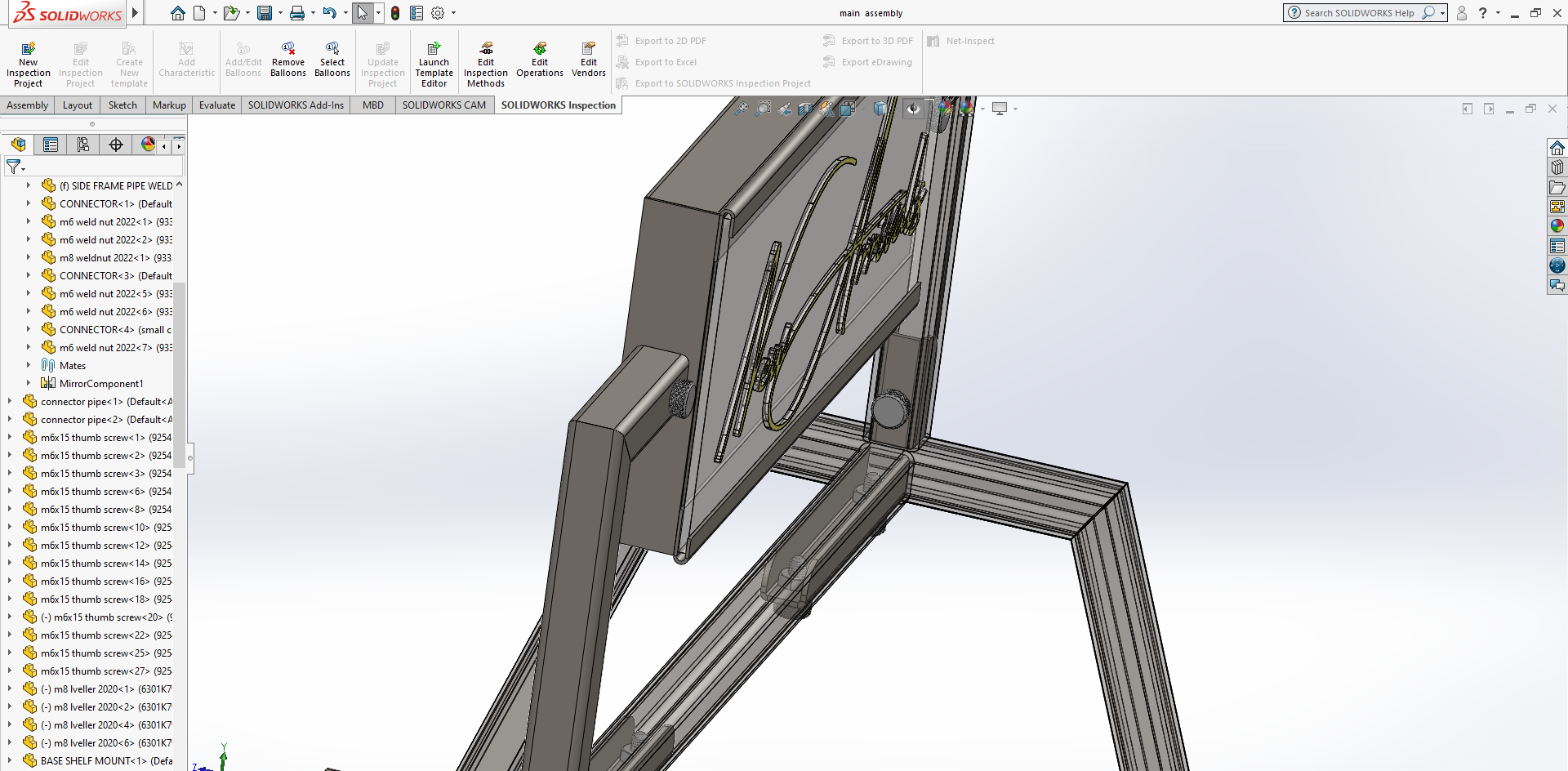Screen dimensions: 1568x771
Task: Expand BASE SHELF MOUNT<1> node
Action: pyautogui.click(x=10, y=761)
